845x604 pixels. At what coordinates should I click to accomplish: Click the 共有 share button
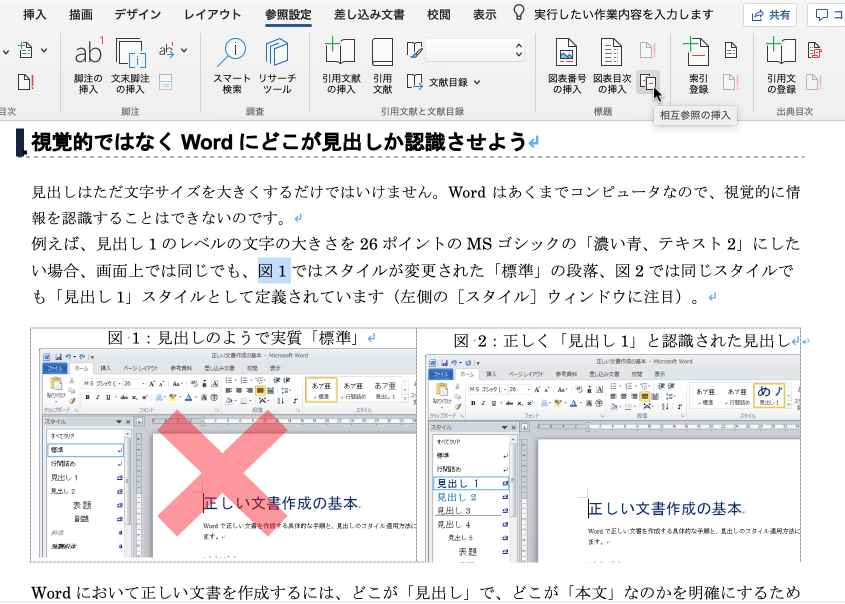point(770,15)
